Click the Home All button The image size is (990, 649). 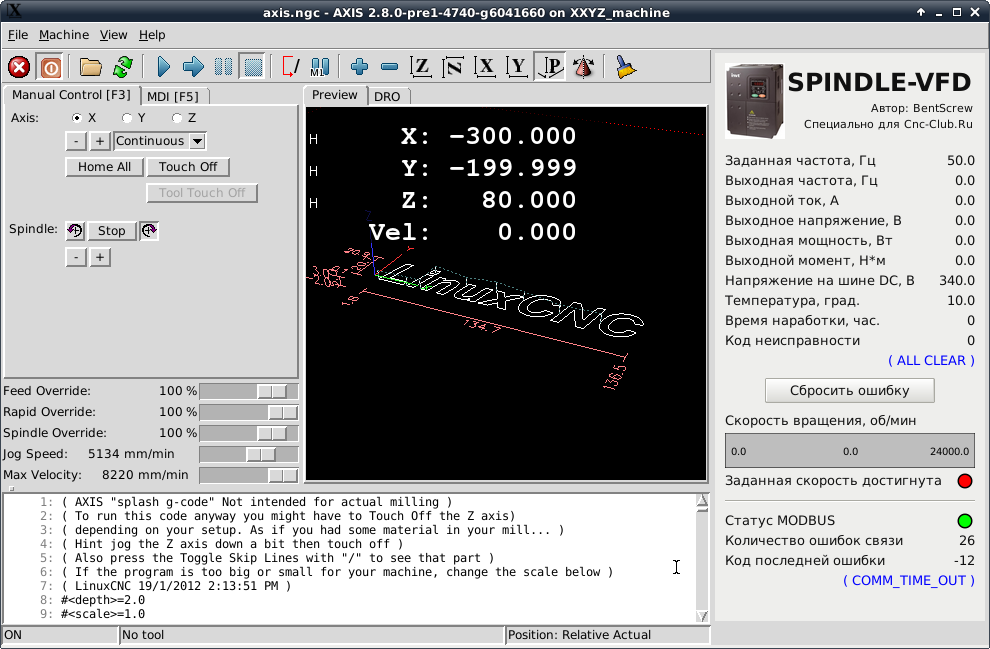point(104,167)
